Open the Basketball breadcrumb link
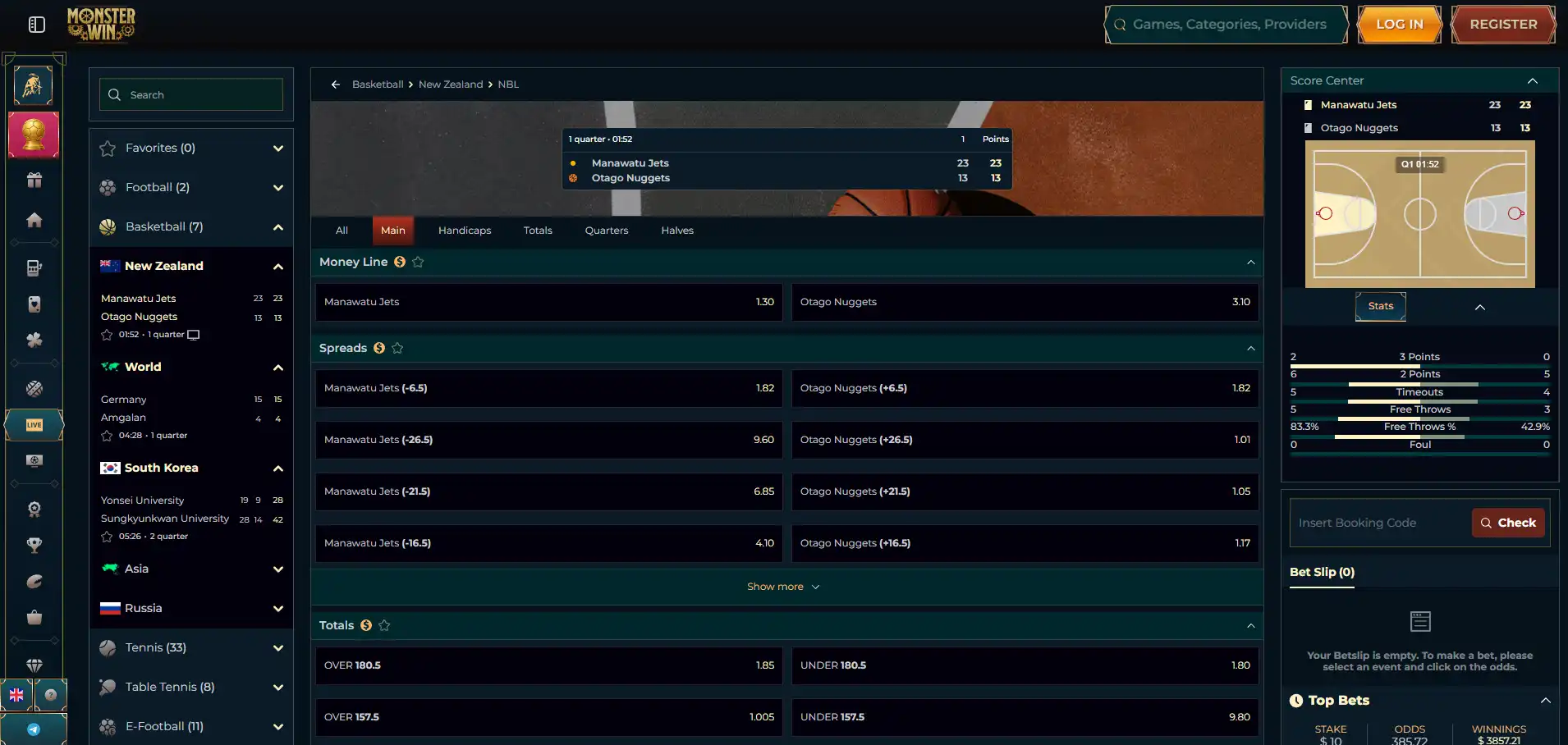The height and width of the screenshot is (745, 1568). pos(378,85)
